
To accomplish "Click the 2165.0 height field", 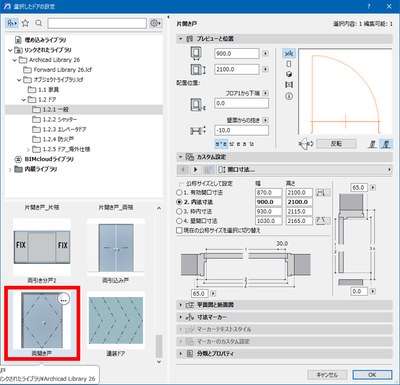I will [299, 221].
